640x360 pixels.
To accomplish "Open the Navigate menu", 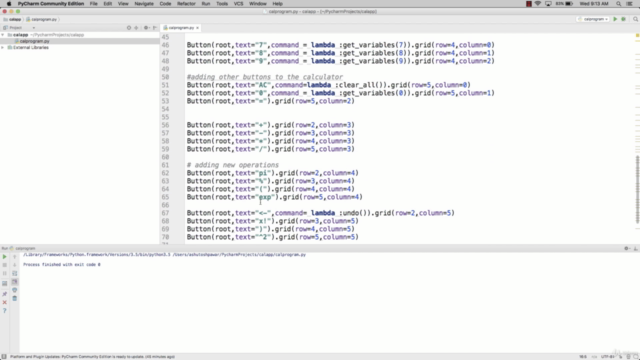I will 144,4.
